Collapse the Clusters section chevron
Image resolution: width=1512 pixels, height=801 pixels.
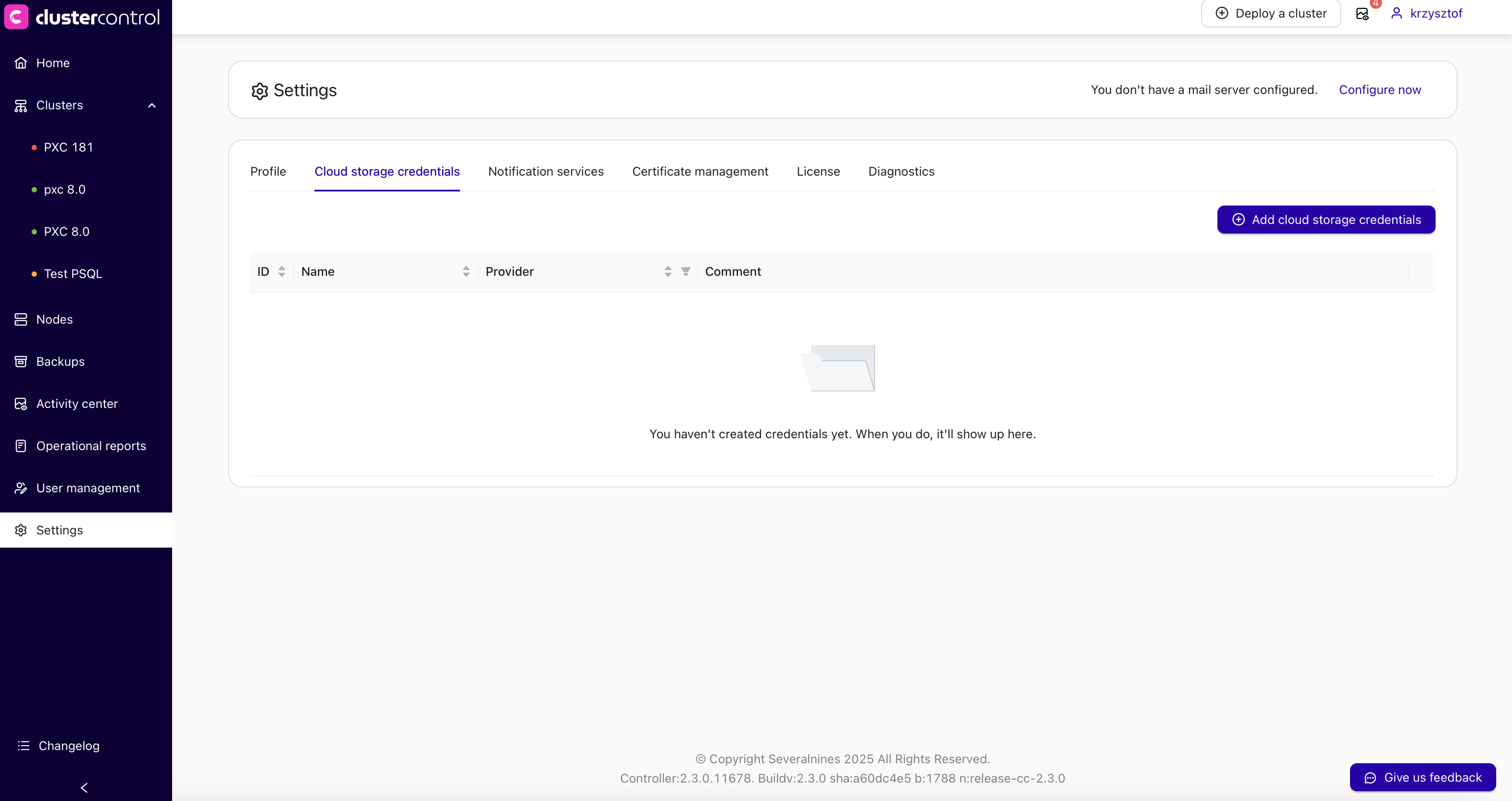pyautogui.click(x=152, y=106)
